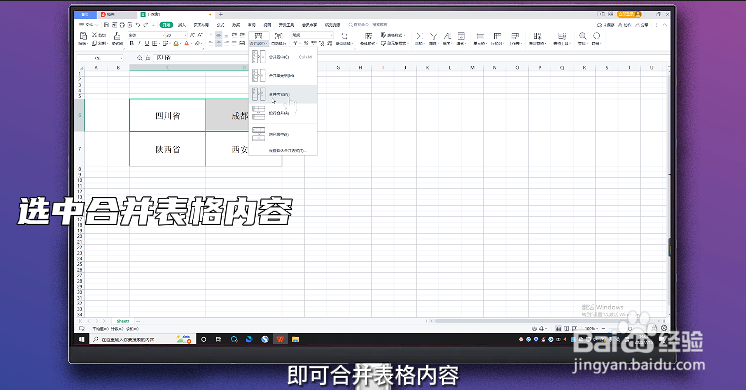
Task: Switch to the Page Layout ribbon tab
Action: point(201,25)
